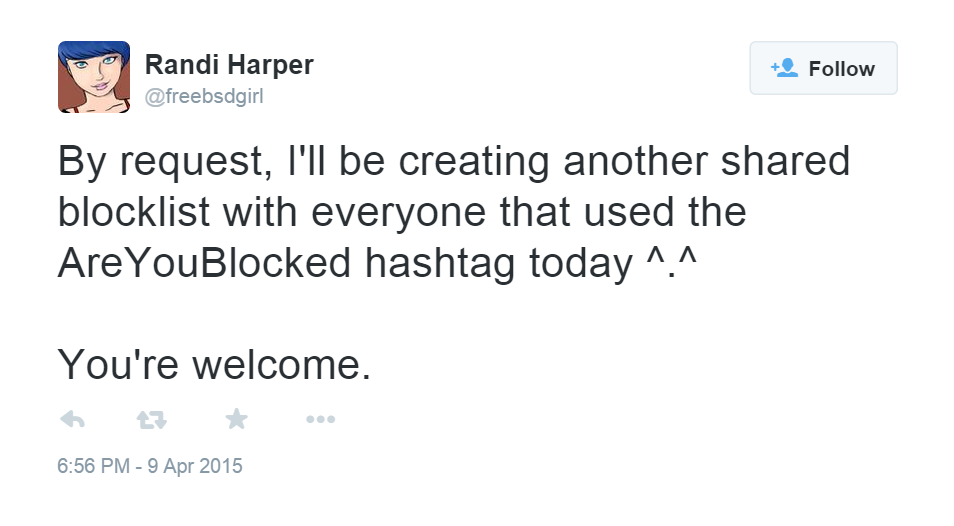
Task: Click the 6:56 PM time text
Action: click(94, 466)
